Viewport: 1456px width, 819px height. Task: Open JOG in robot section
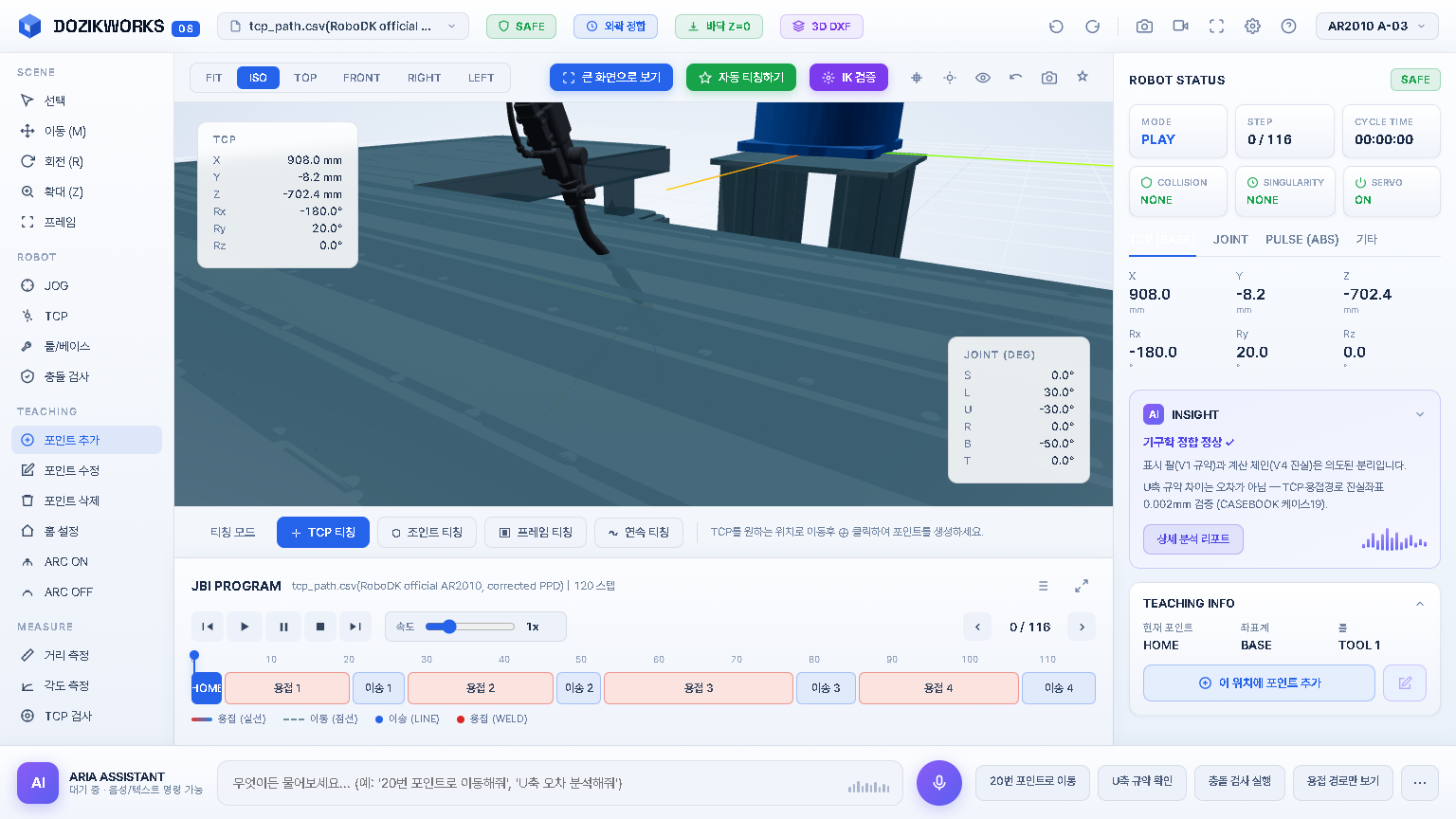86,285
